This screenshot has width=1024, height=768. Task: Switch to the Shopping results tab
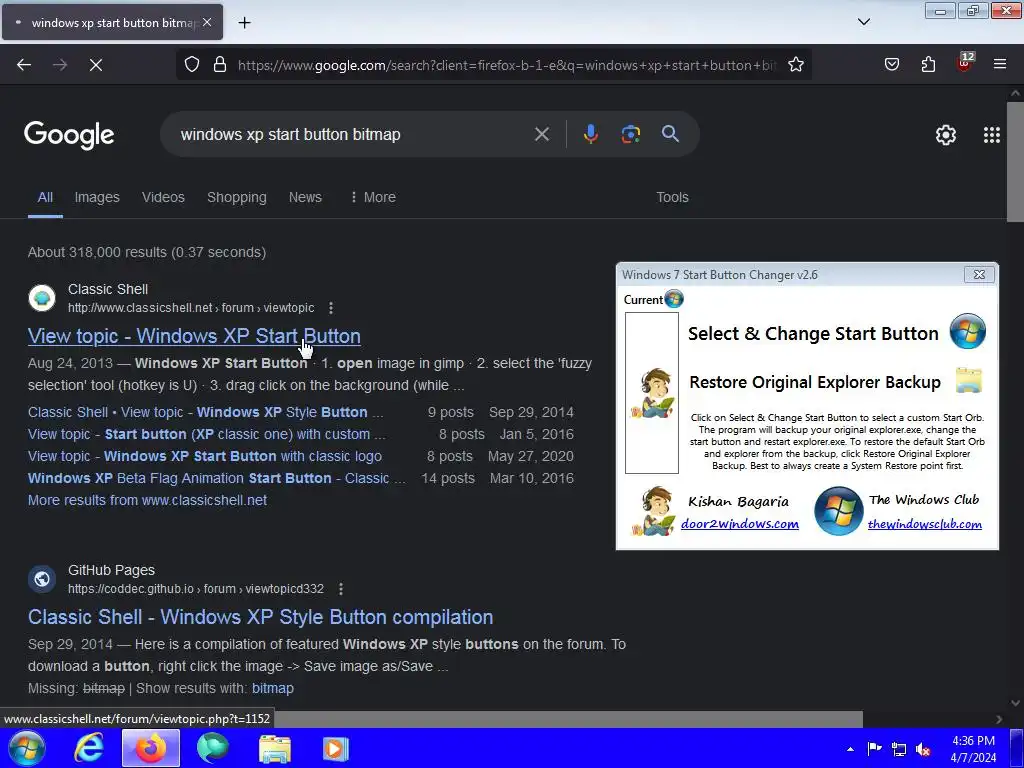236,197
